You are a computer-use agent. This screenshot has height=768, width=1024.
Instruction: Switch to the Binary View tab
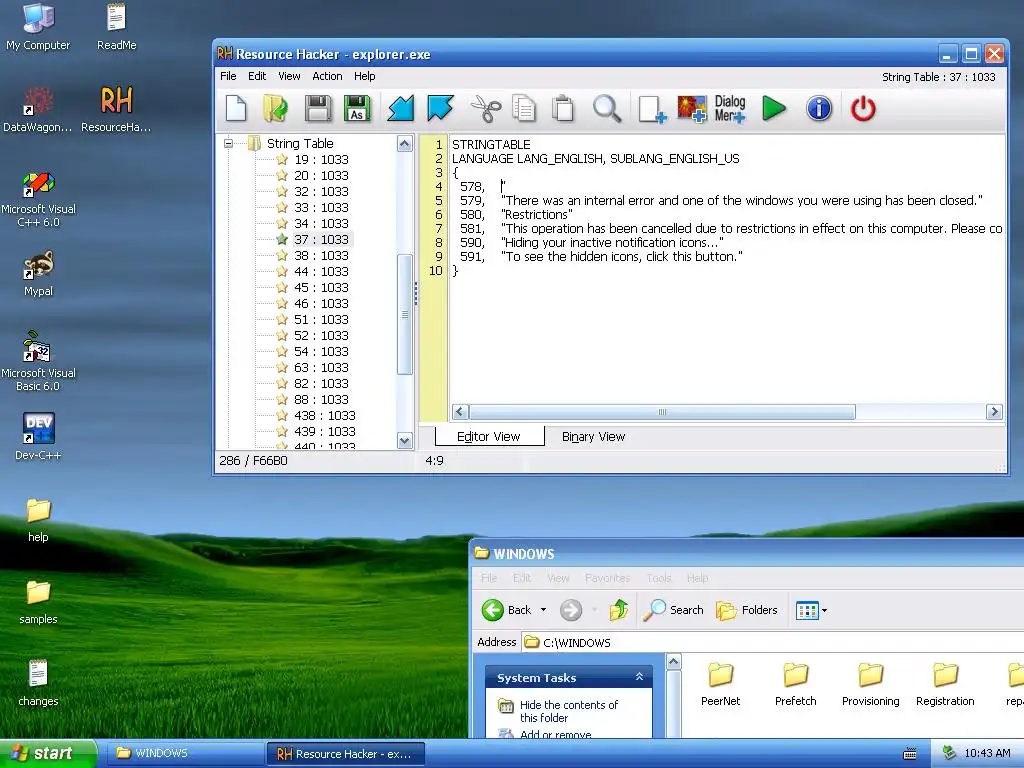coord(593,437)
